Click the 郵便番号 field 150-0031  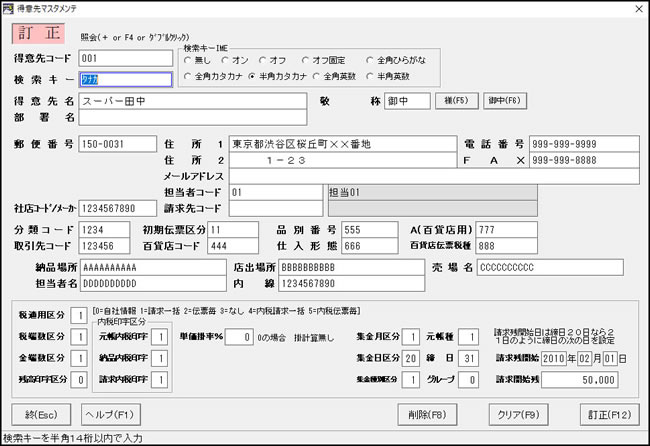point(116,144)
